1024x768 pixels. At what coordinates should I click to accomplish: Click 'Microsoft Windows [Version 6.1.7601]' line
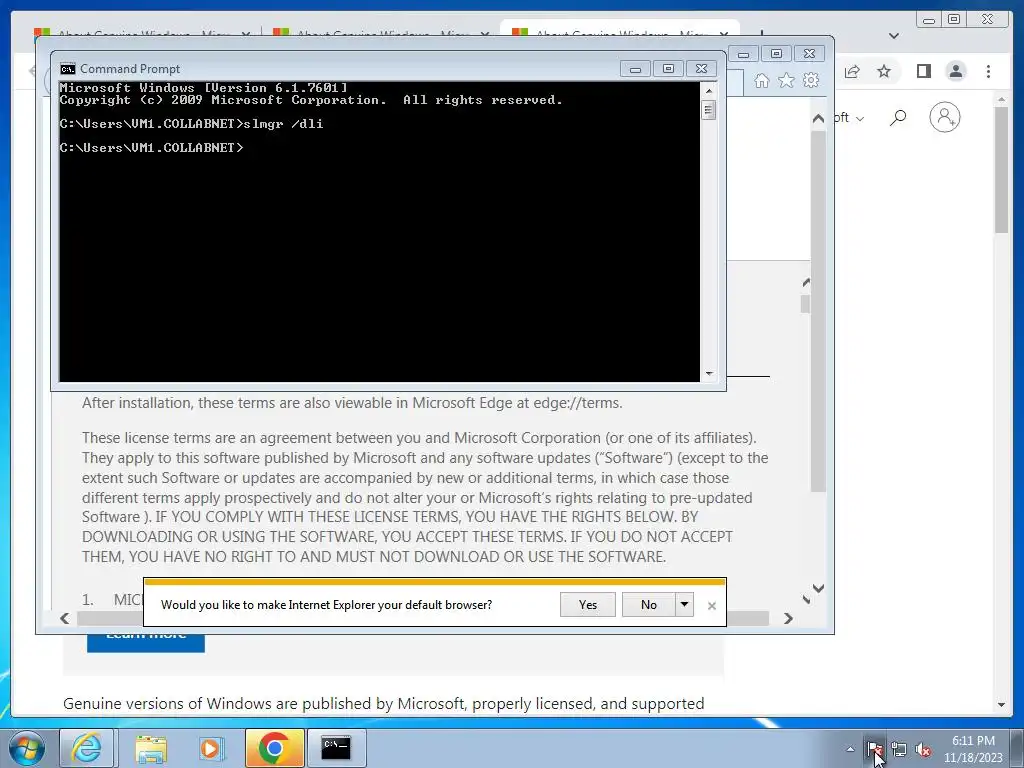click(x=203, y=88)
